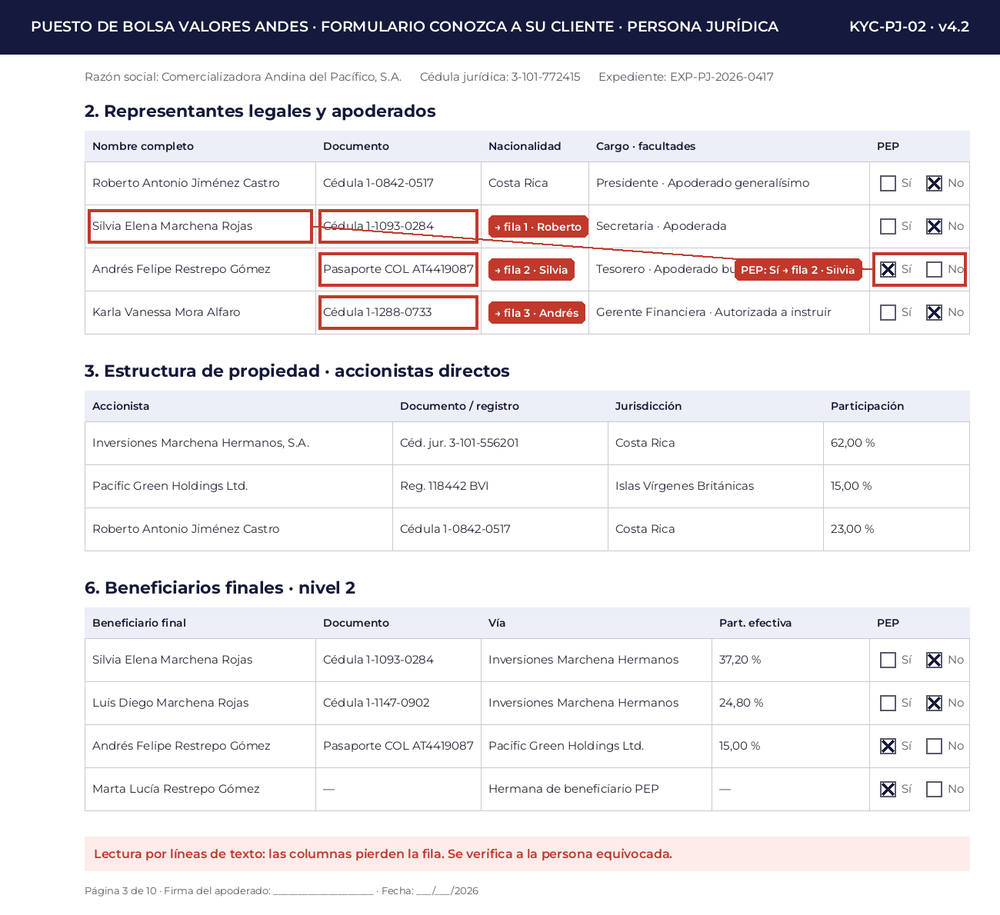
Task: Select Pacific Green Holdings Ltd. in the accionistas table
Action: pyautogui.click(x=170, y=486)
